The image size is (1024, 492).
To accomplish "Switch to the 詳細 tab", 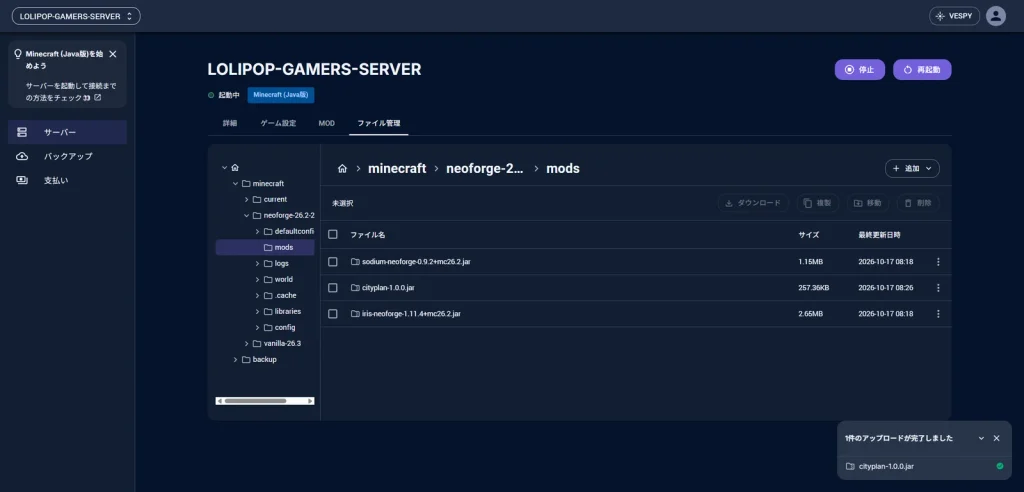I will click(230, 123).
